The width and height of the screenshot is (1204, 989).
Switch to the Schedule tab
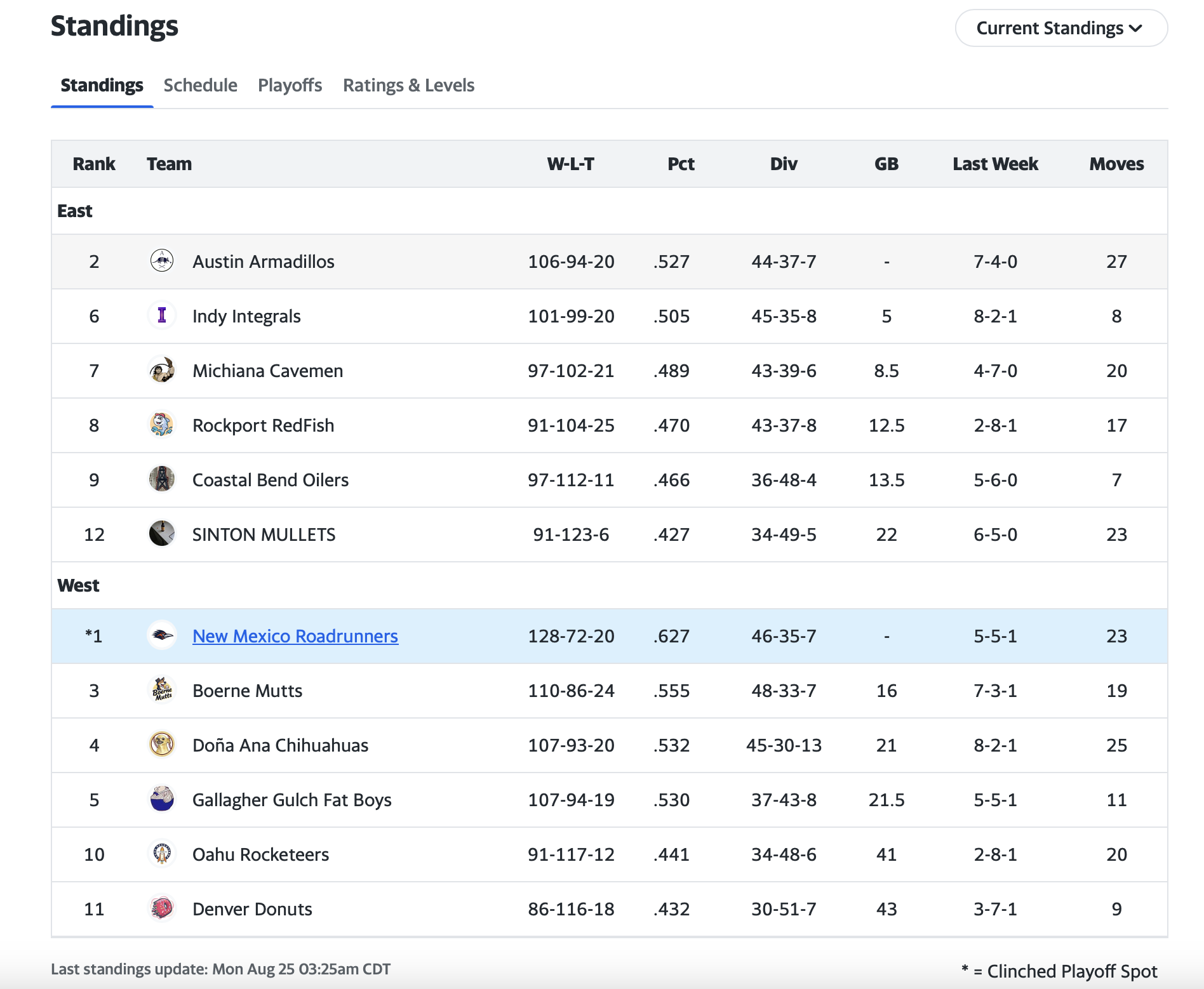point(200,86)
